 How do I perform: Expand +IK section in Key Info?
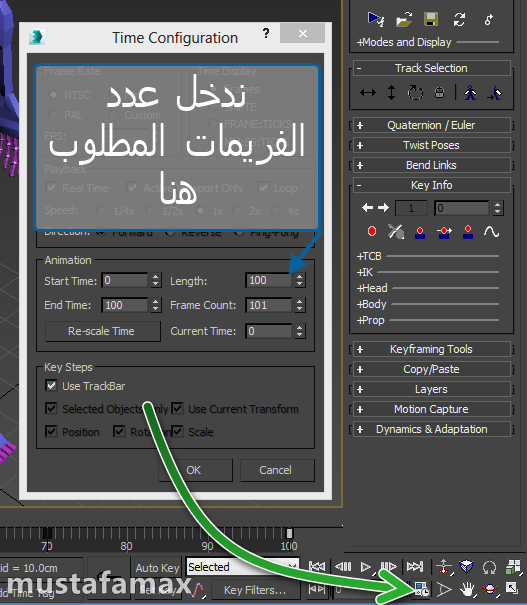tap(365, 272)
